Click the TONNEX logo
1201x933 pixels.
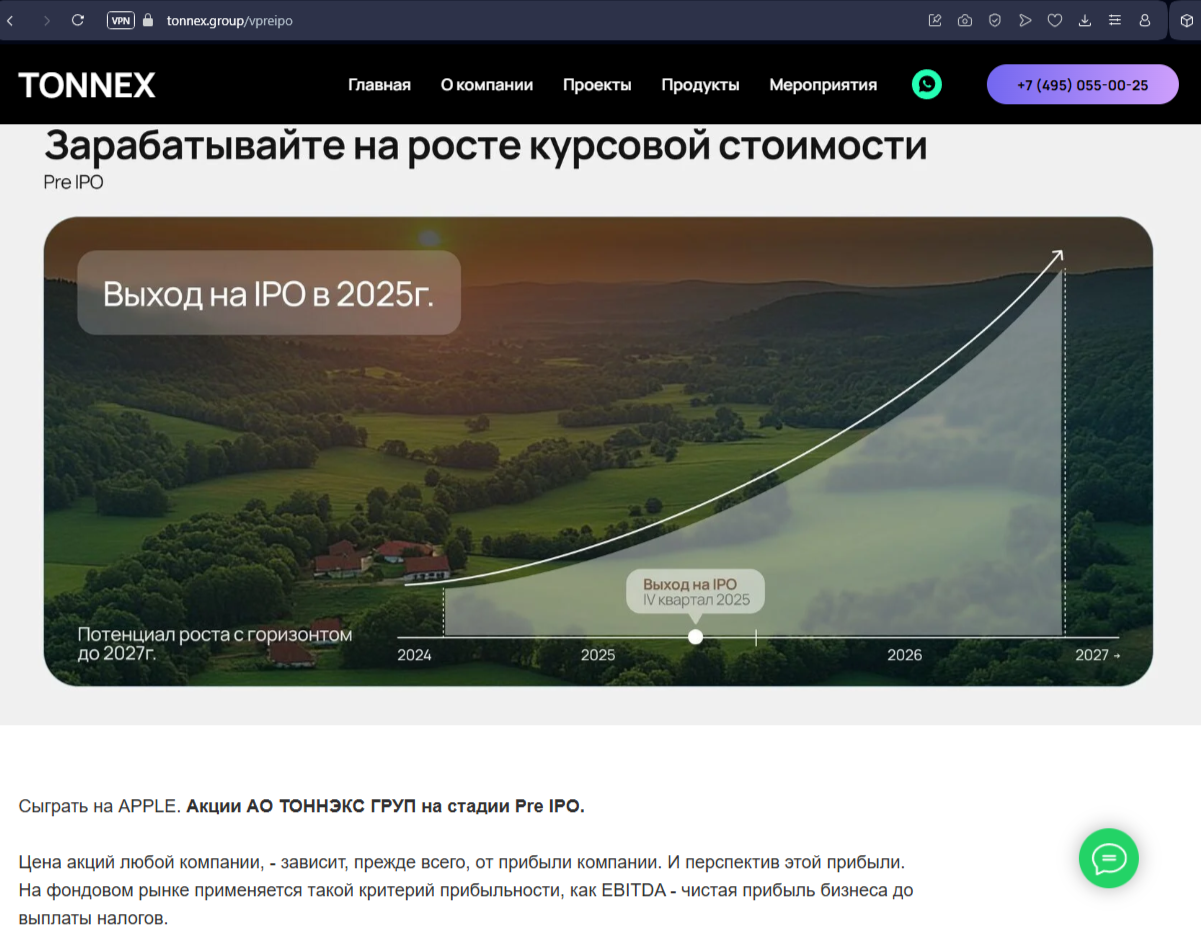pyautogui.click(x=87, y=85)
